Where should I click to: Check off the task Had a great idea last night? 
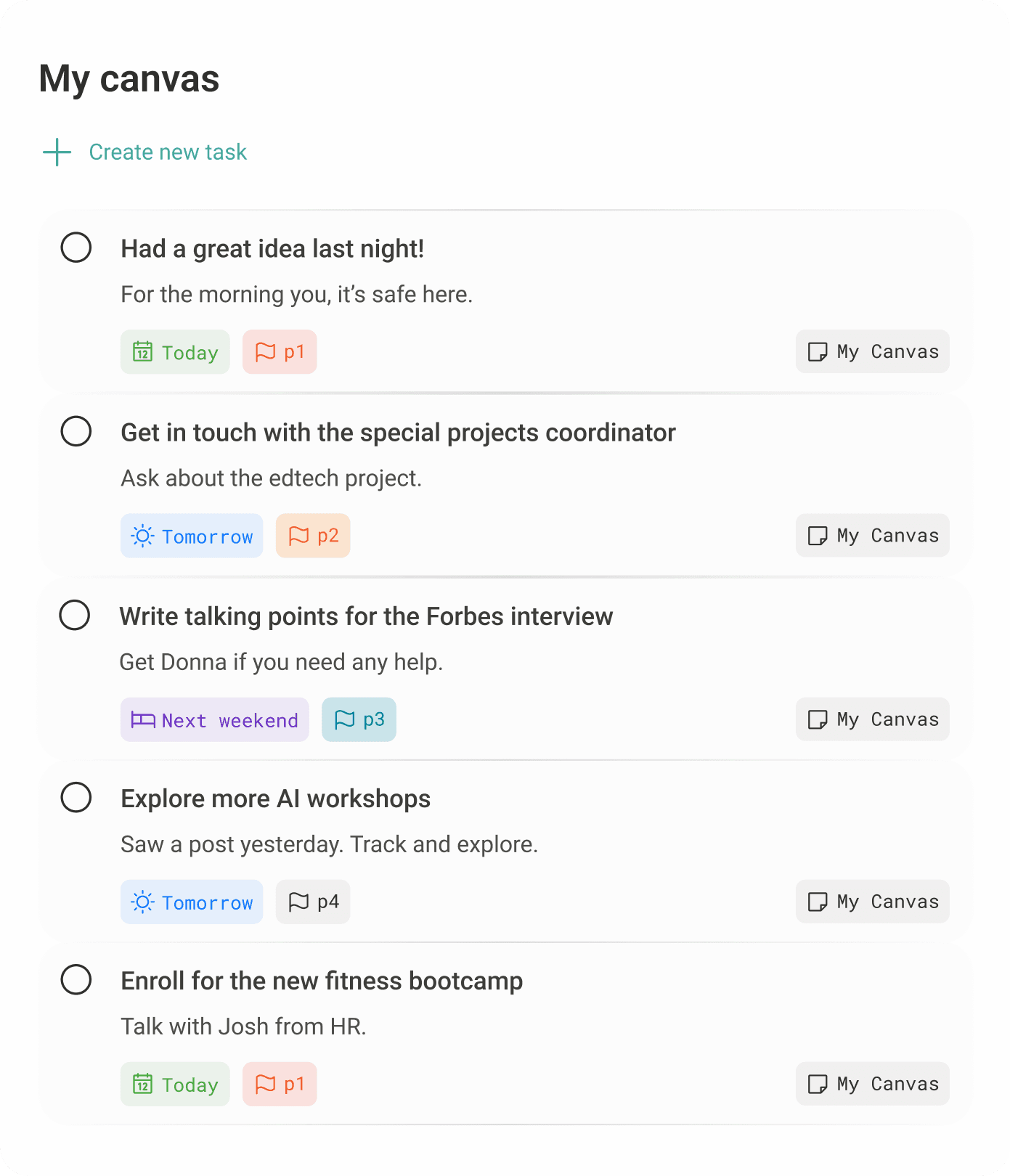[76, 248]
